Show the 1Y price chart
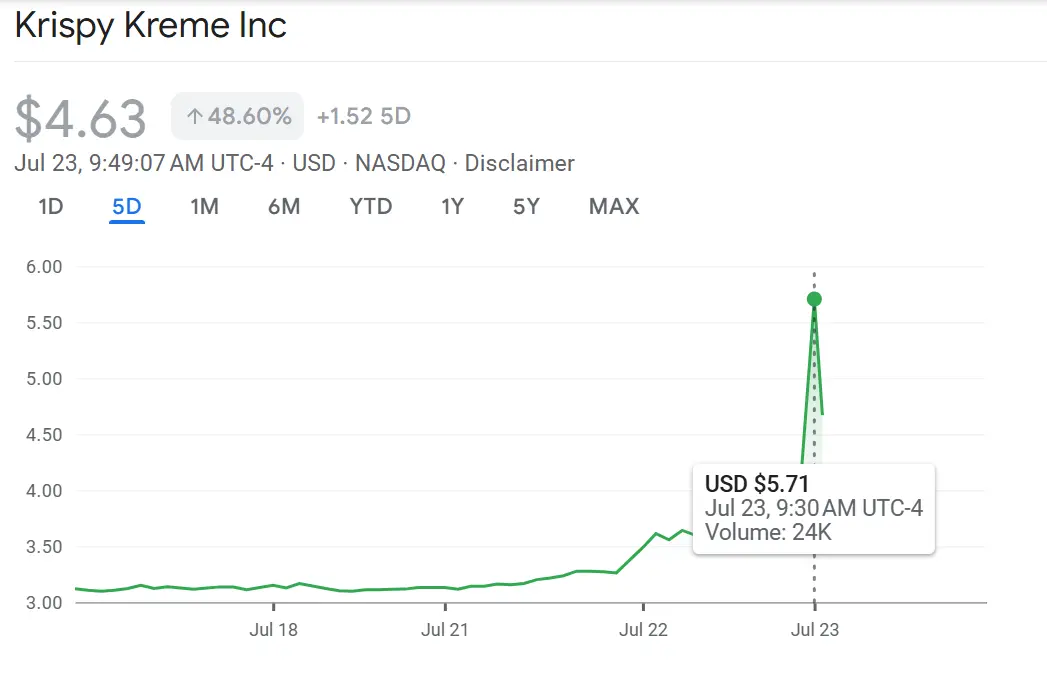The height and width of the screenshot is (675, 1047). pos(452,207)
